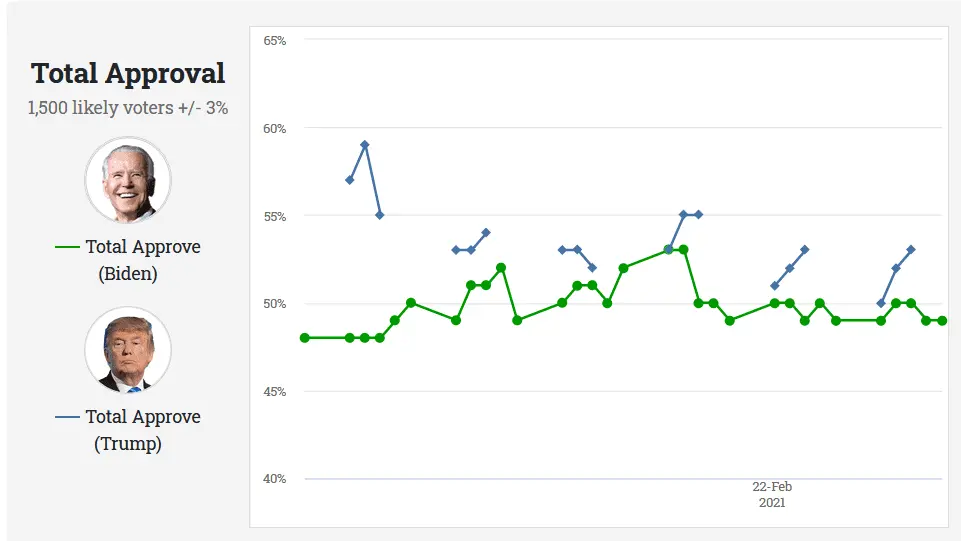The height and width of the screenshot is (541, 961).
Task: Click the green Biden legend line swatch
Action: coord(67,247)
